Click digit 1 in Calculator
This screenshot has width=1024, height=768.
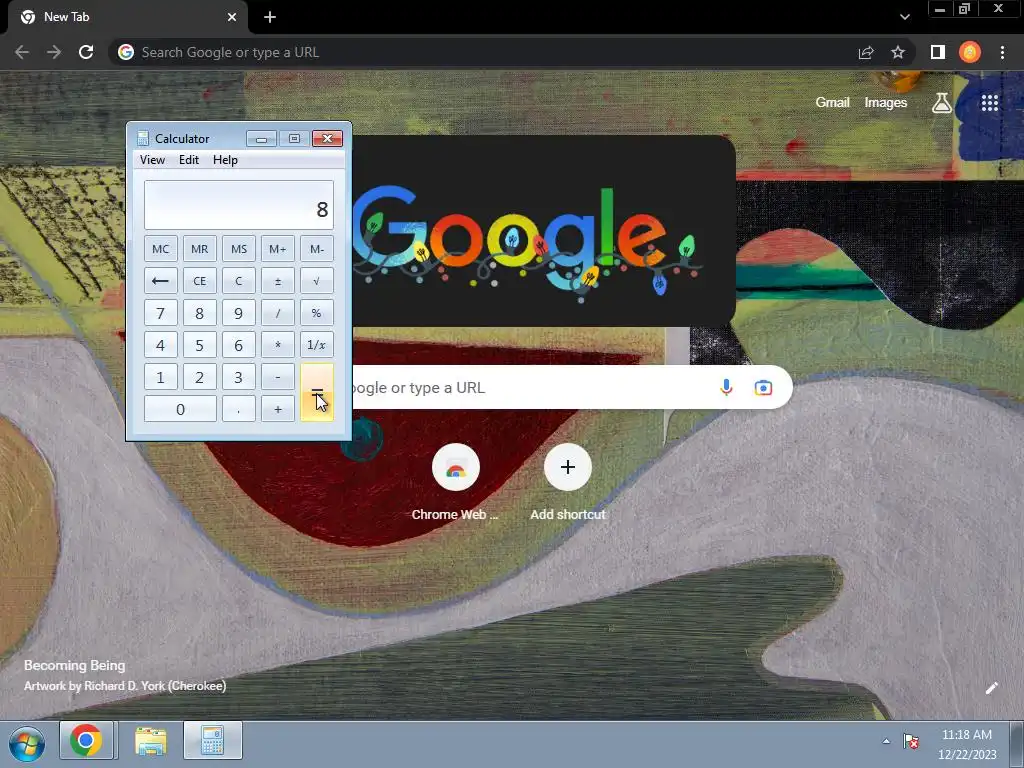tap(160, 377)
